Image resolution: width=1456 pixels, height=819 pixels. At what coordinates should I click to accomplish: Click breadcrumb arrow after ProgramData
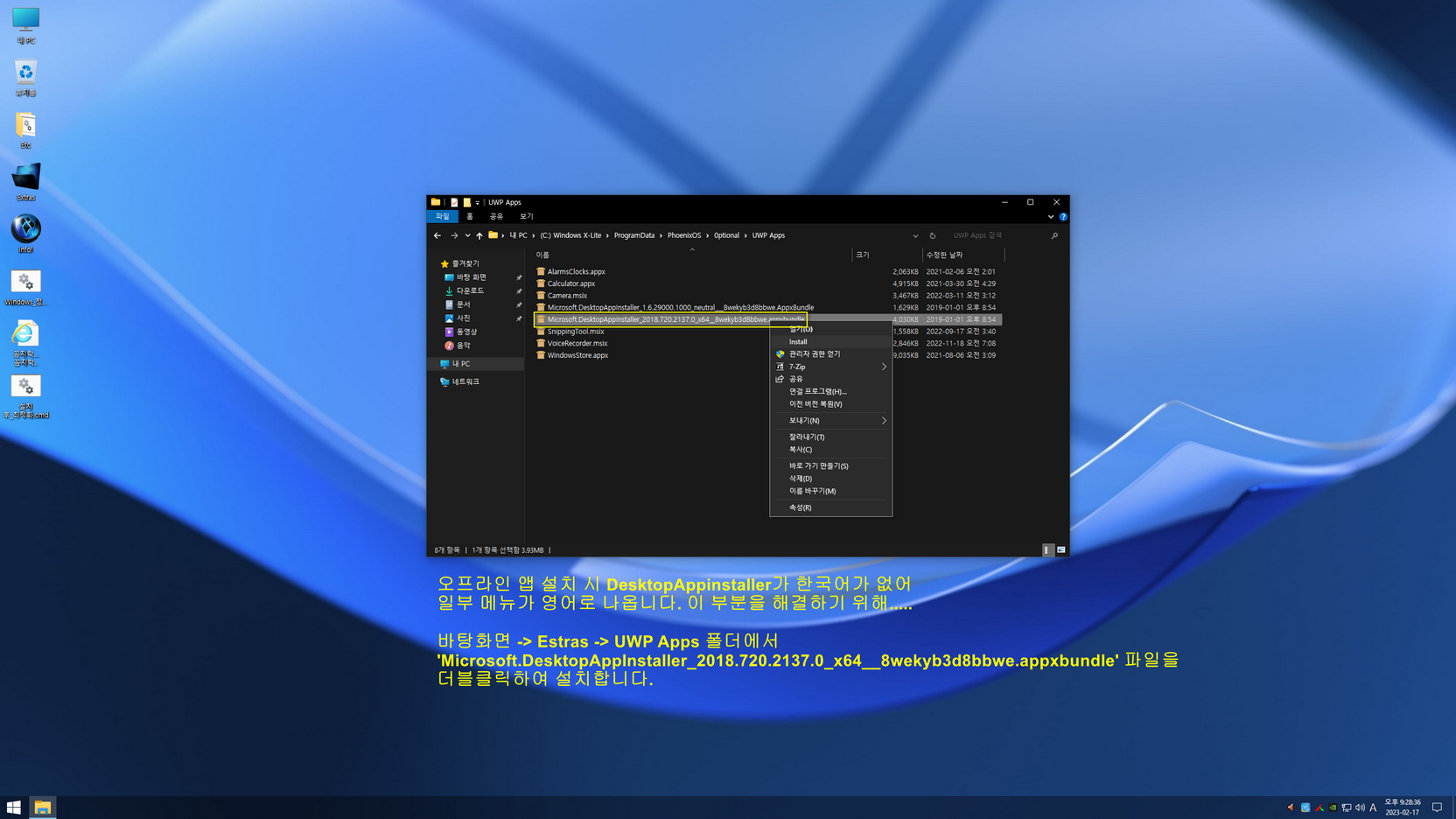click(x=661, y=235)
